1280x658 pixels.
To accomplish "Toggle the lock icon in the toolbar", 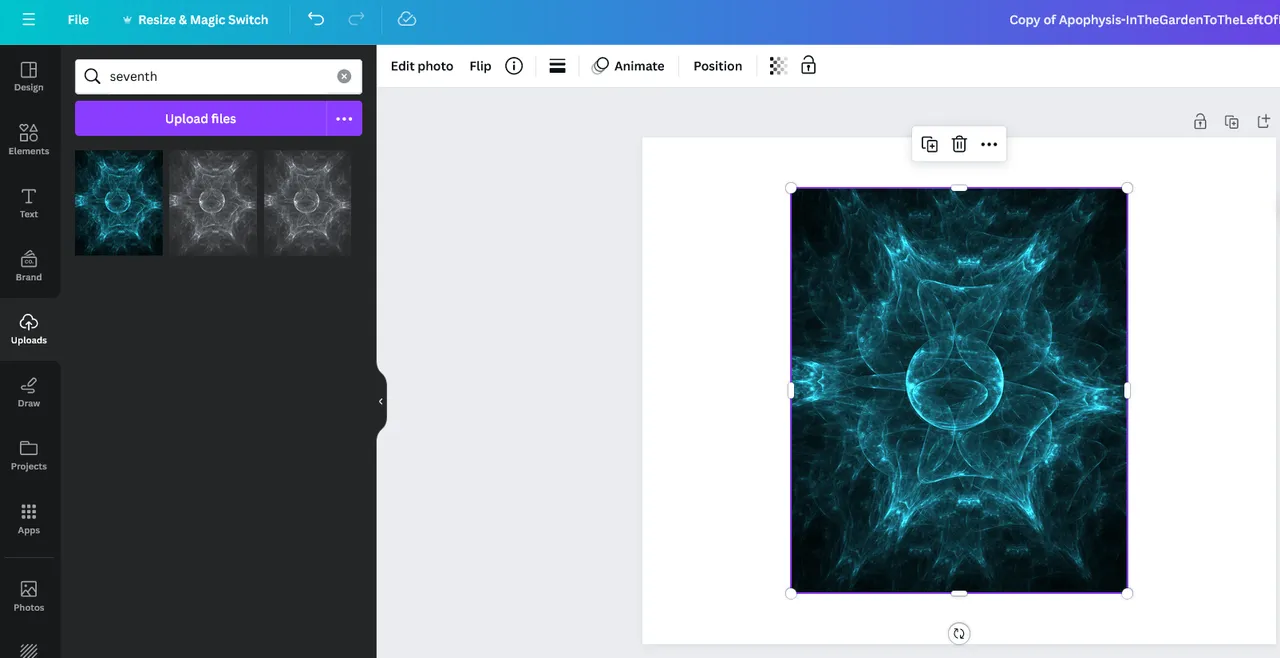I will tap(808, 66).
